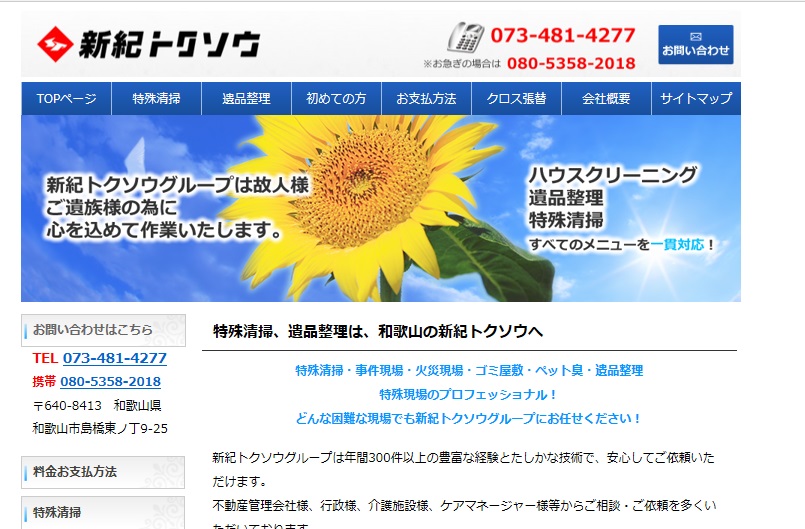Open the 特殊清掃 navigation menu item

click(156, 99)
